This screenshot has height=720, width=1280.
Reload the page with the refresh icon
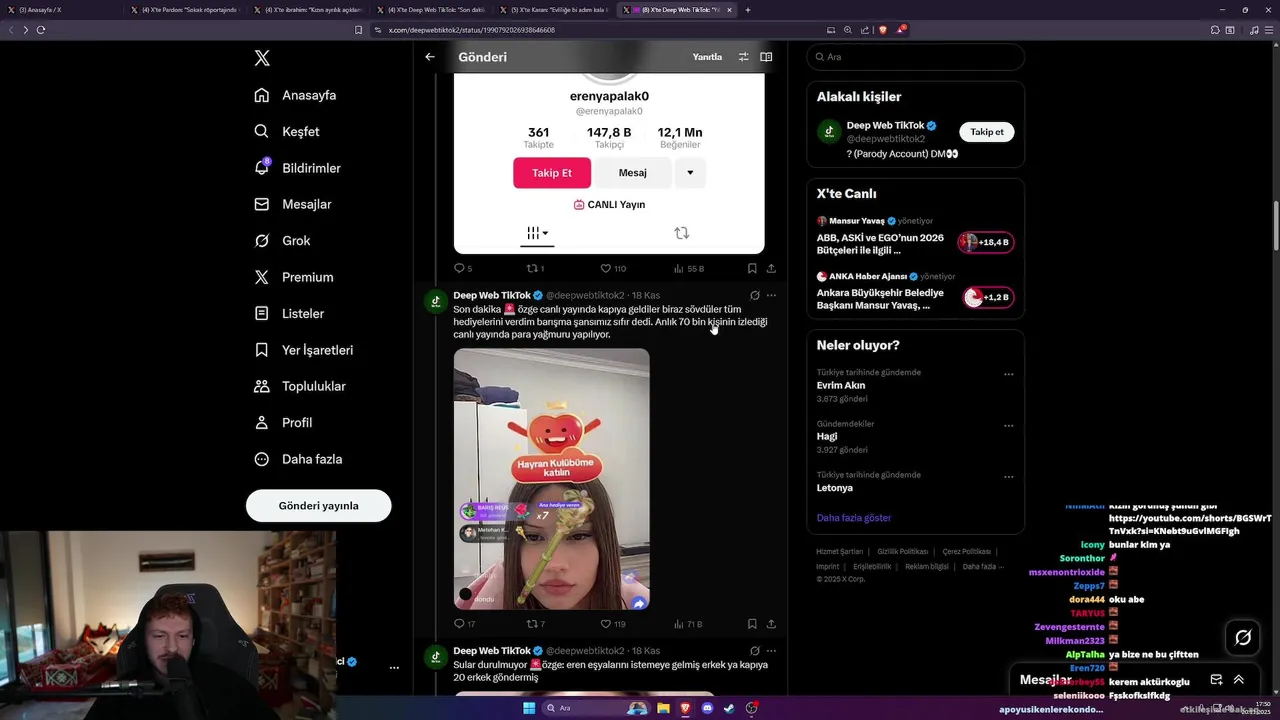41,30
